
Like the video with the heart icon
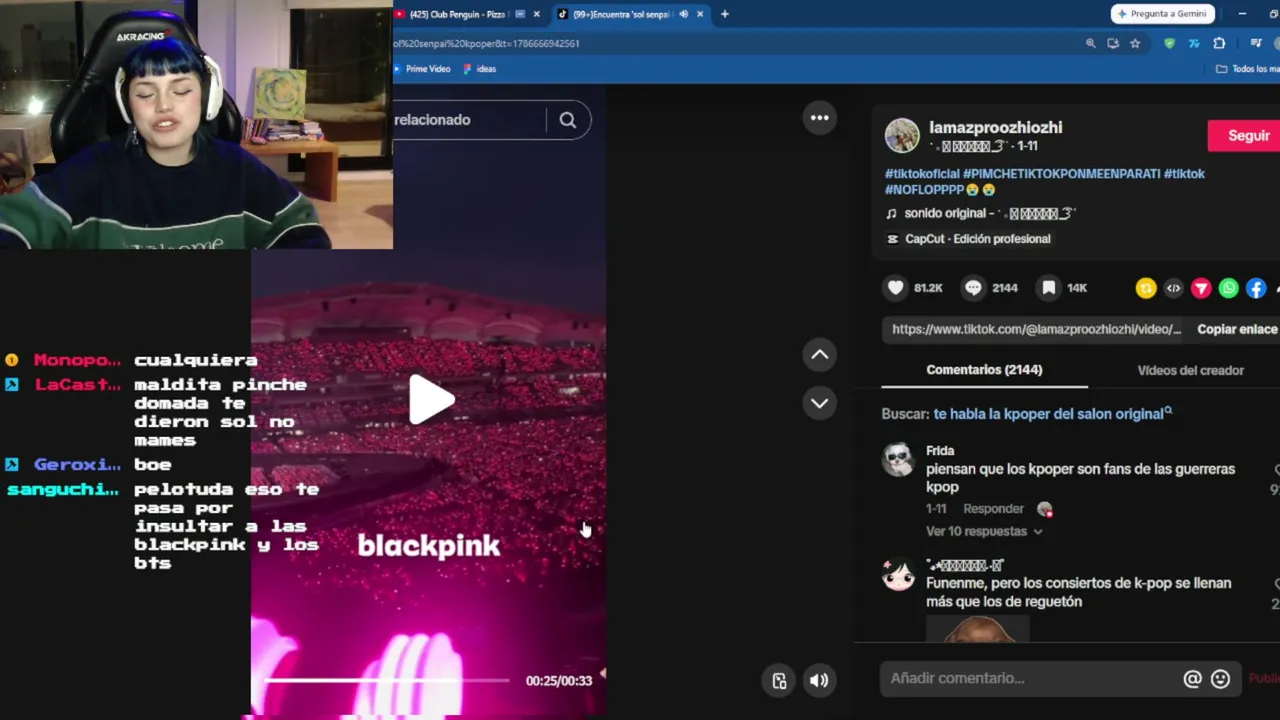[896, 288]
